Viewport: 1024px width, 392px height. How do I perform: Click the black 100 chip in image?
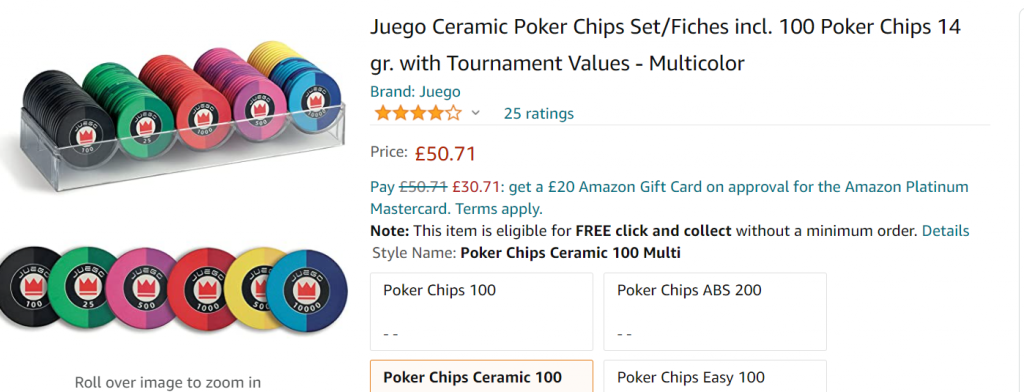(x=29, y=287)
